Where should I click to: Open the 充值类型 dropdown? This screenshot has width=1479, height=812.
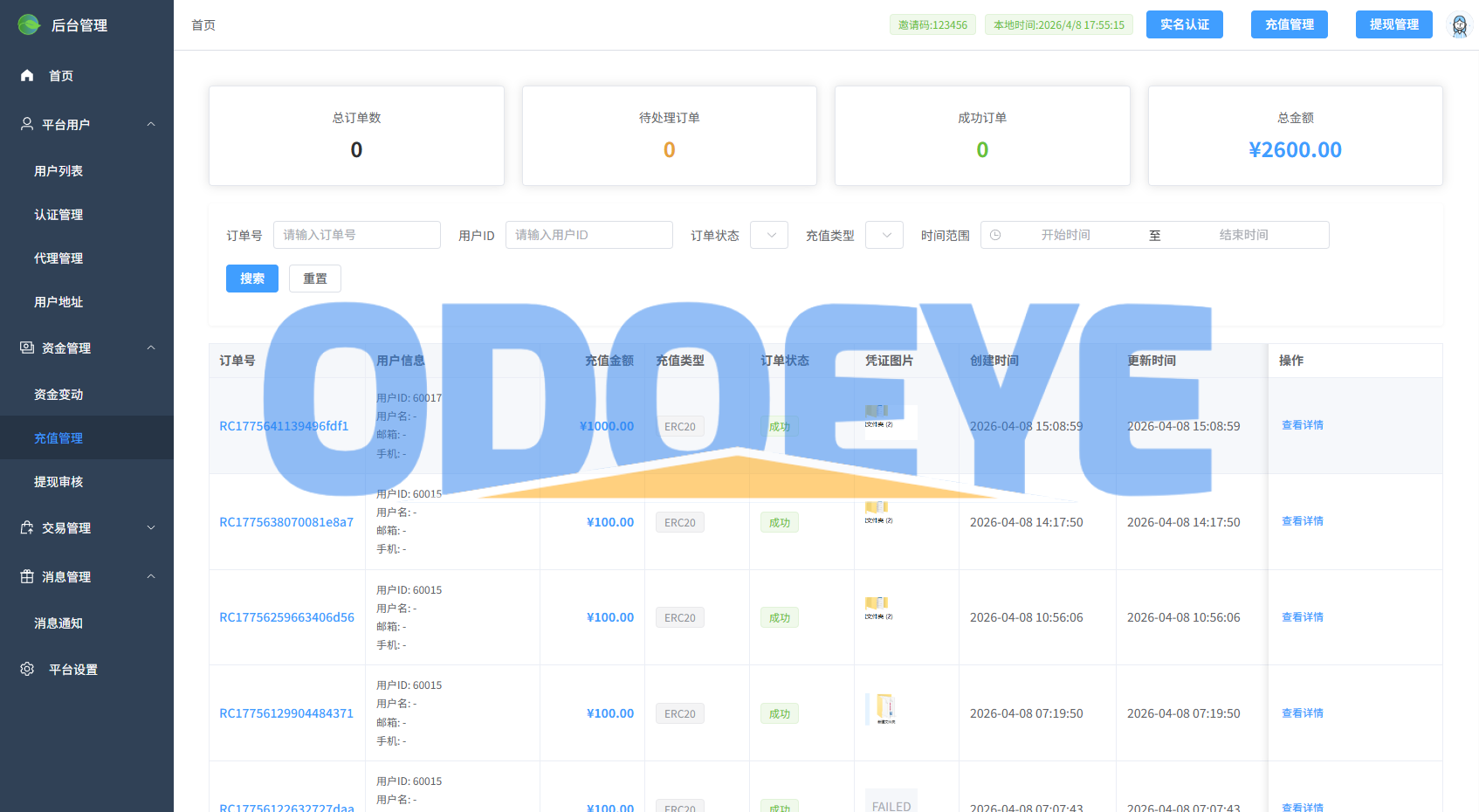point(884,235)
